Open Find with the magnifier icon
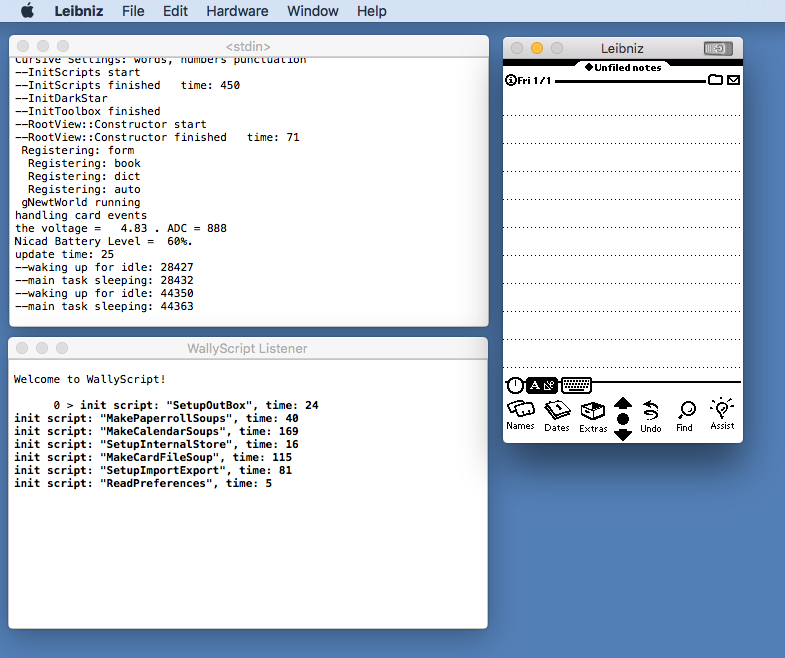 point(685,417)
